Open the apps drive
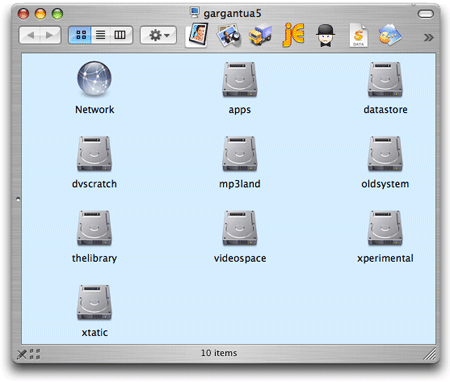 (x=240, y=80)
